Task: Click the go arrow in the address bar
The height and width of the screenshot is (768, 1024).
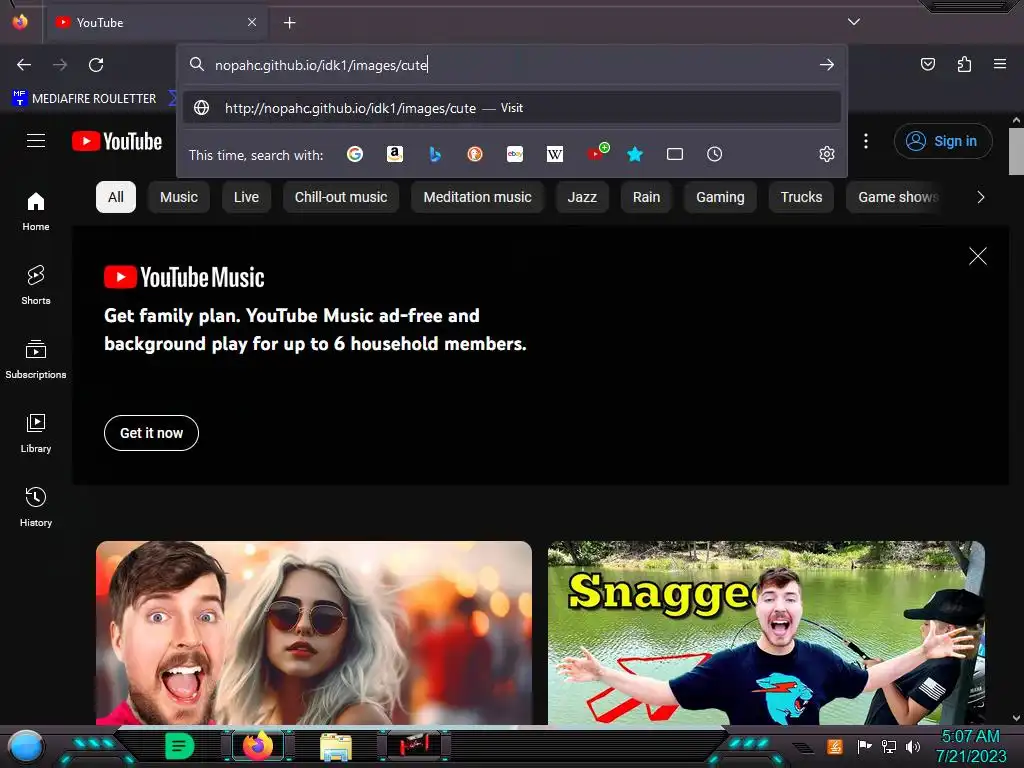Action: pyautogui.click(x=826, y=65)
